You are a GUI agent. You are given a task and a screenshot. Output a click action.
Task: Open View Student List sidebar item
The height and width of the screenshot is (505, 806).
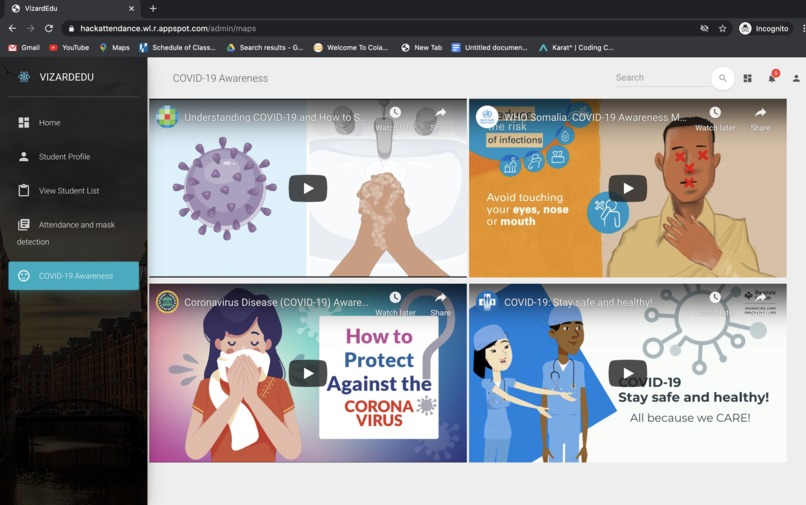(74, 190)
